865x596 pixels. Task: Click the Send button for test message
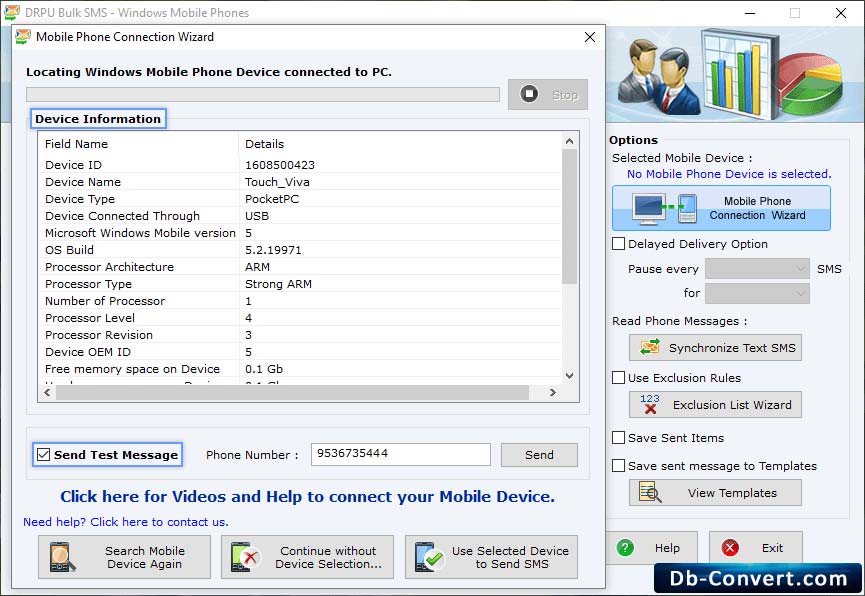(x=539, y=455)
